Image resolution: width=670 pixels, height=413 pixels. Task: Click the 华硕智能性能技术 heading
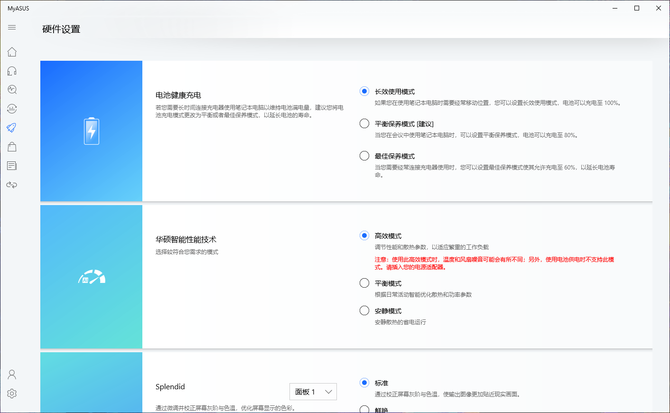pyautogui.click(x=186, y=240)
